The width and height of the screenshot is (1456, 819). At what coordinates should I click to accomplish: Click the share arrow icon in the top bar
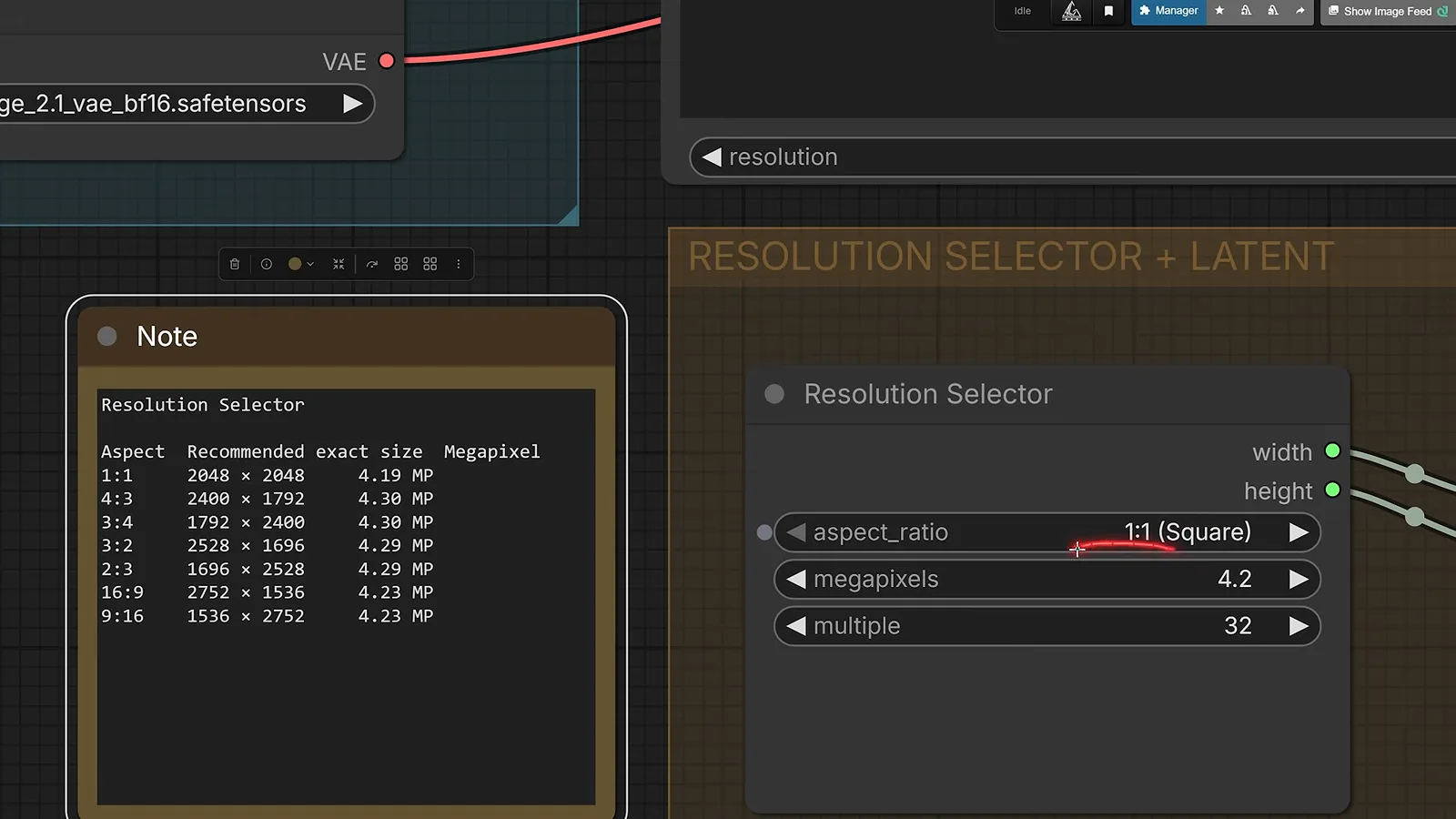[1299, 11]
